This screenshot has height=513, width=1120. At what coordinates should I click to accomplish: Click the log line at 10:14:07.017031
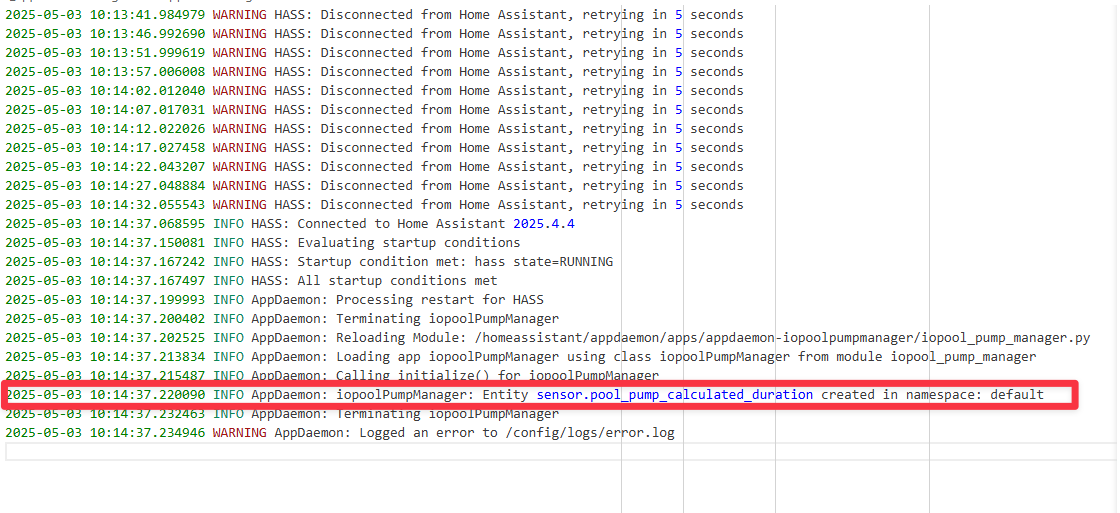374,109
